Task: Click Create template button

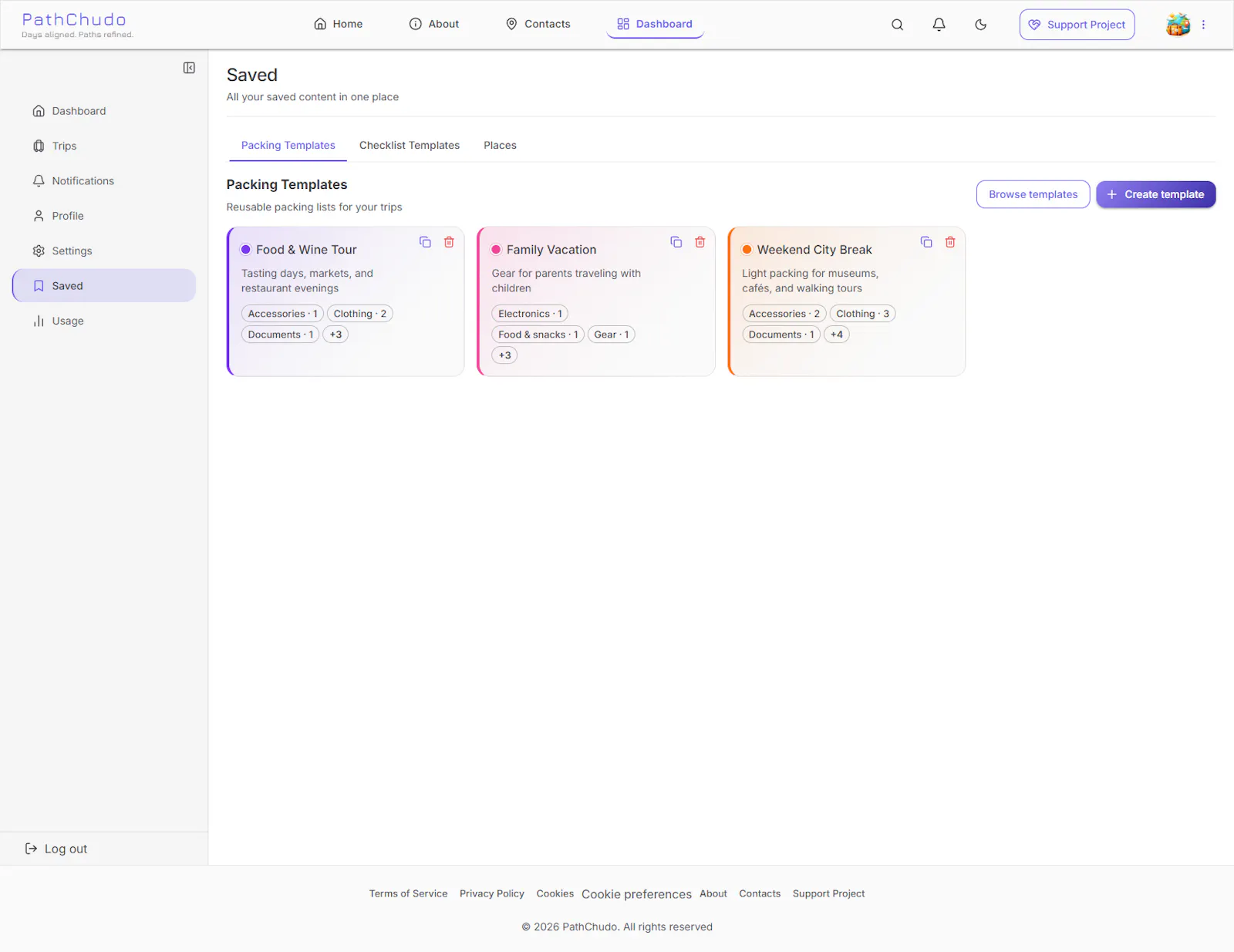Action: [1155, 194]
